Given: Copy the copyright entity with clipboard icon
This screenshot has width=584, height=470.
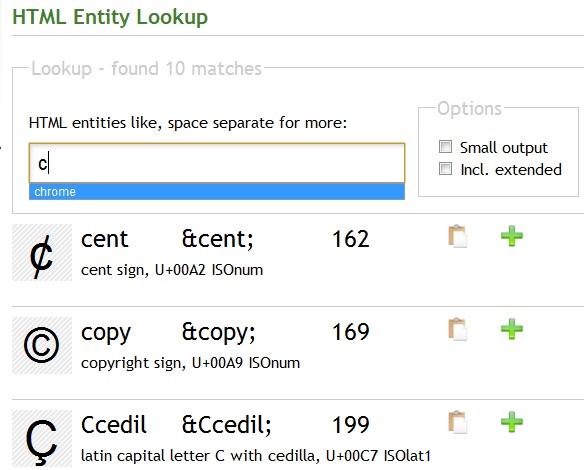Looking at the screenshot, I should pos(458,329).
